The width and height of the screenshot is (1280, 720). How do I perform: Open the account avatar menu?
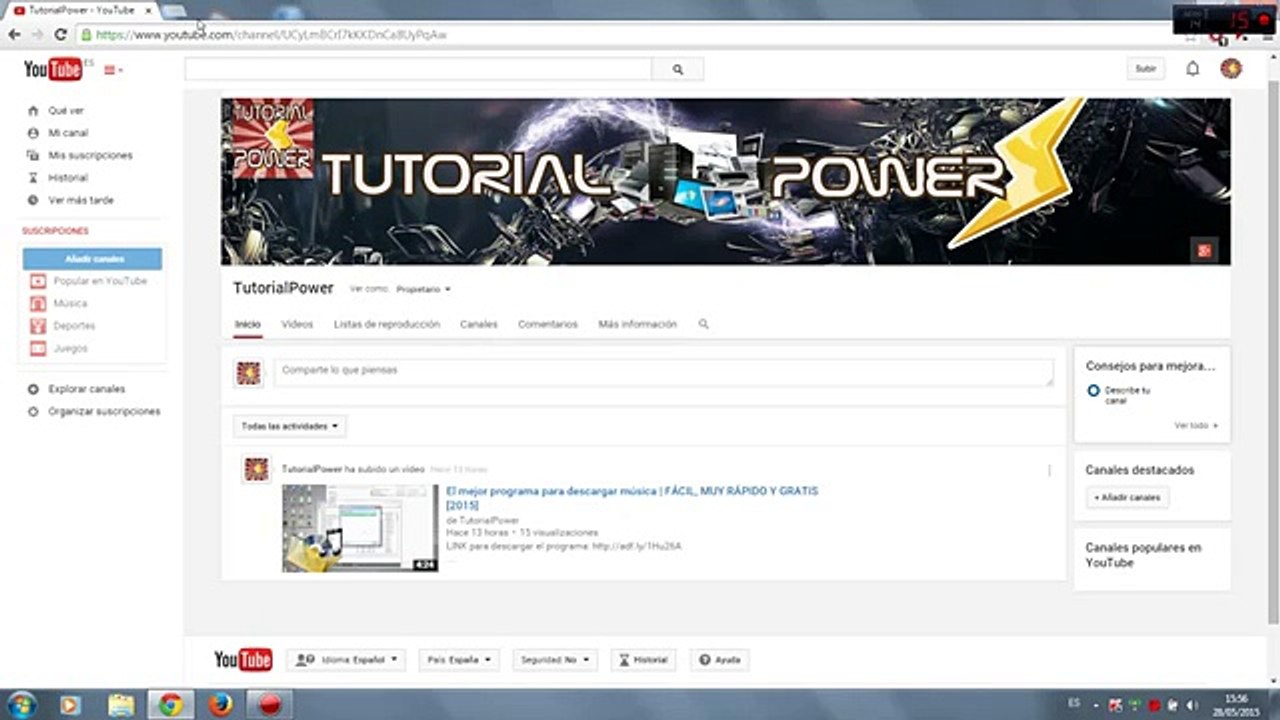1231,68
